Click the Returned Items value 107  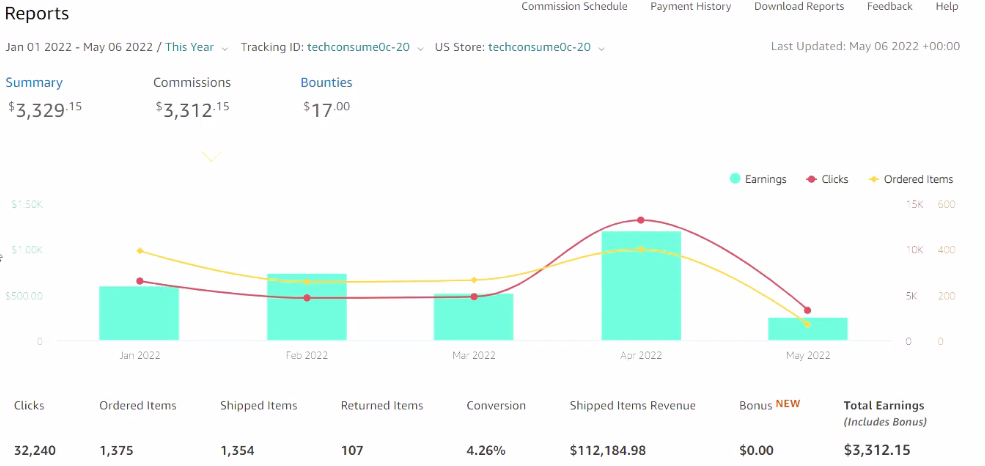pyautogui.click(x=352, y=450)
